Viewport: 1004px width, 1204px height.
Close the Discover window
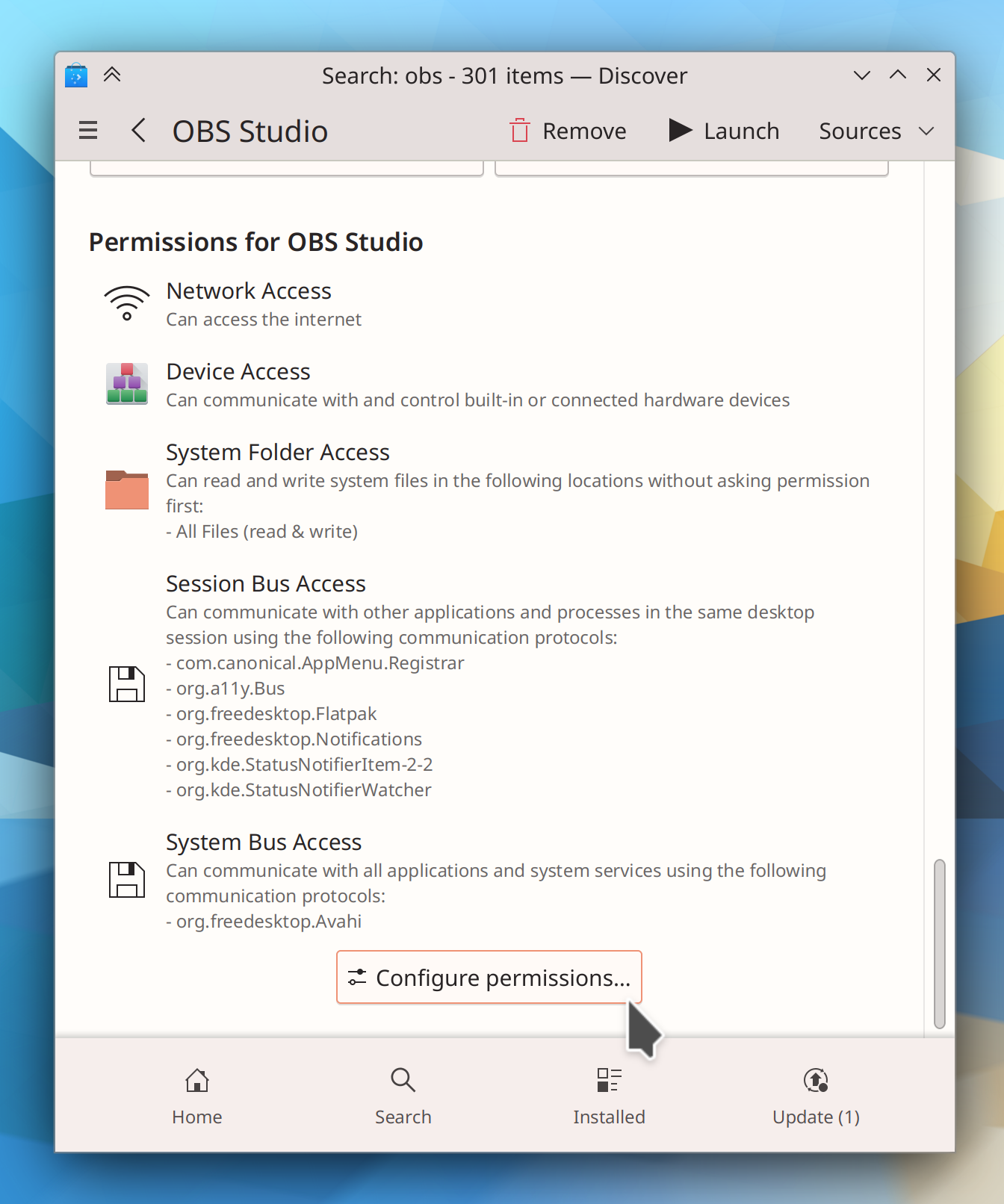[934, 75]
